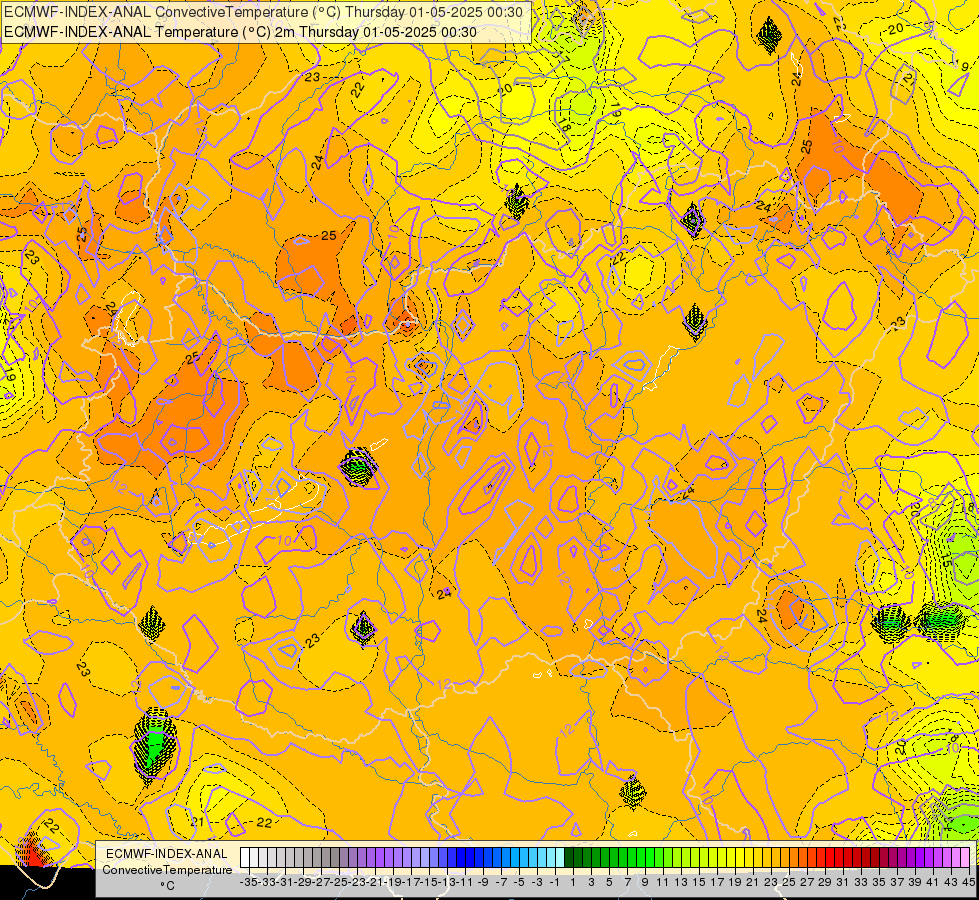Click legend scale value 29

point(825,882)
